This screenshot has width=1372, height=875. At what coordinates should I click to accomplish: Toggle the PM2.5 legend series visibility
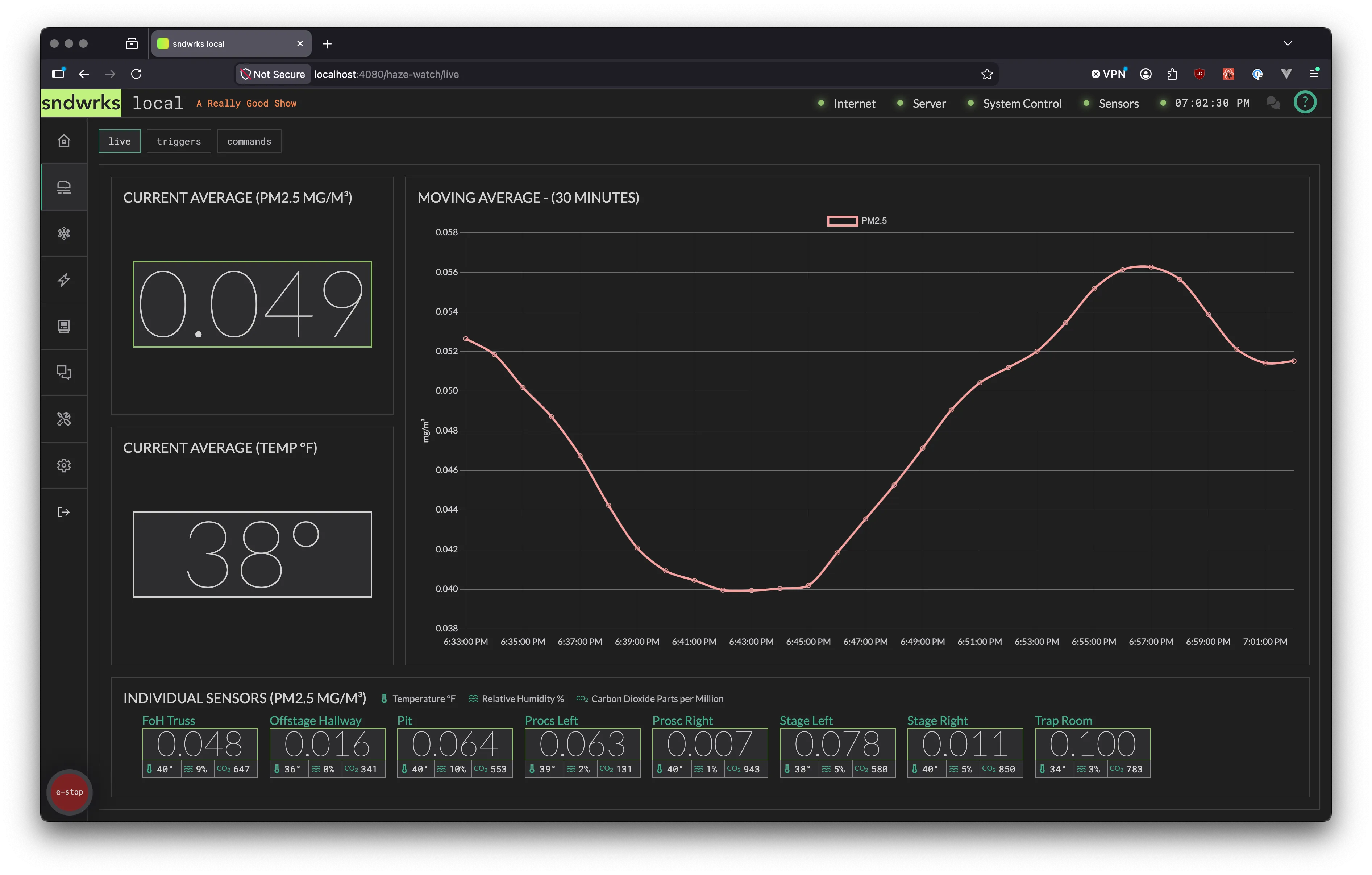(x=856, y=221)
